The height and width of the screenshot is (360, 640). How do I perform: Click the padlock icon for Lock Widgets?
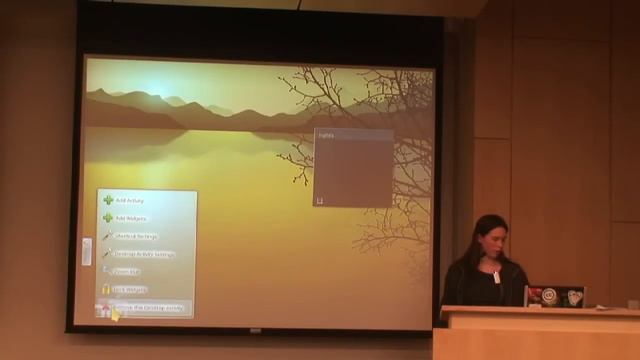pos(106,289)
